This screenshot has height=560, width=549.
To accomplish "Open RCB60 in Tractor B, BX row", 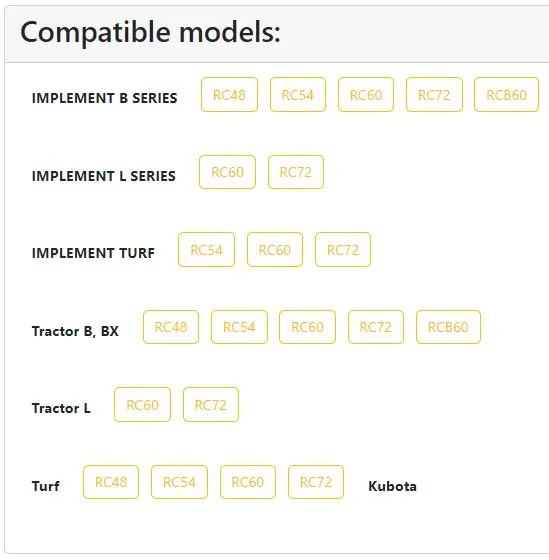I will 448,327.
